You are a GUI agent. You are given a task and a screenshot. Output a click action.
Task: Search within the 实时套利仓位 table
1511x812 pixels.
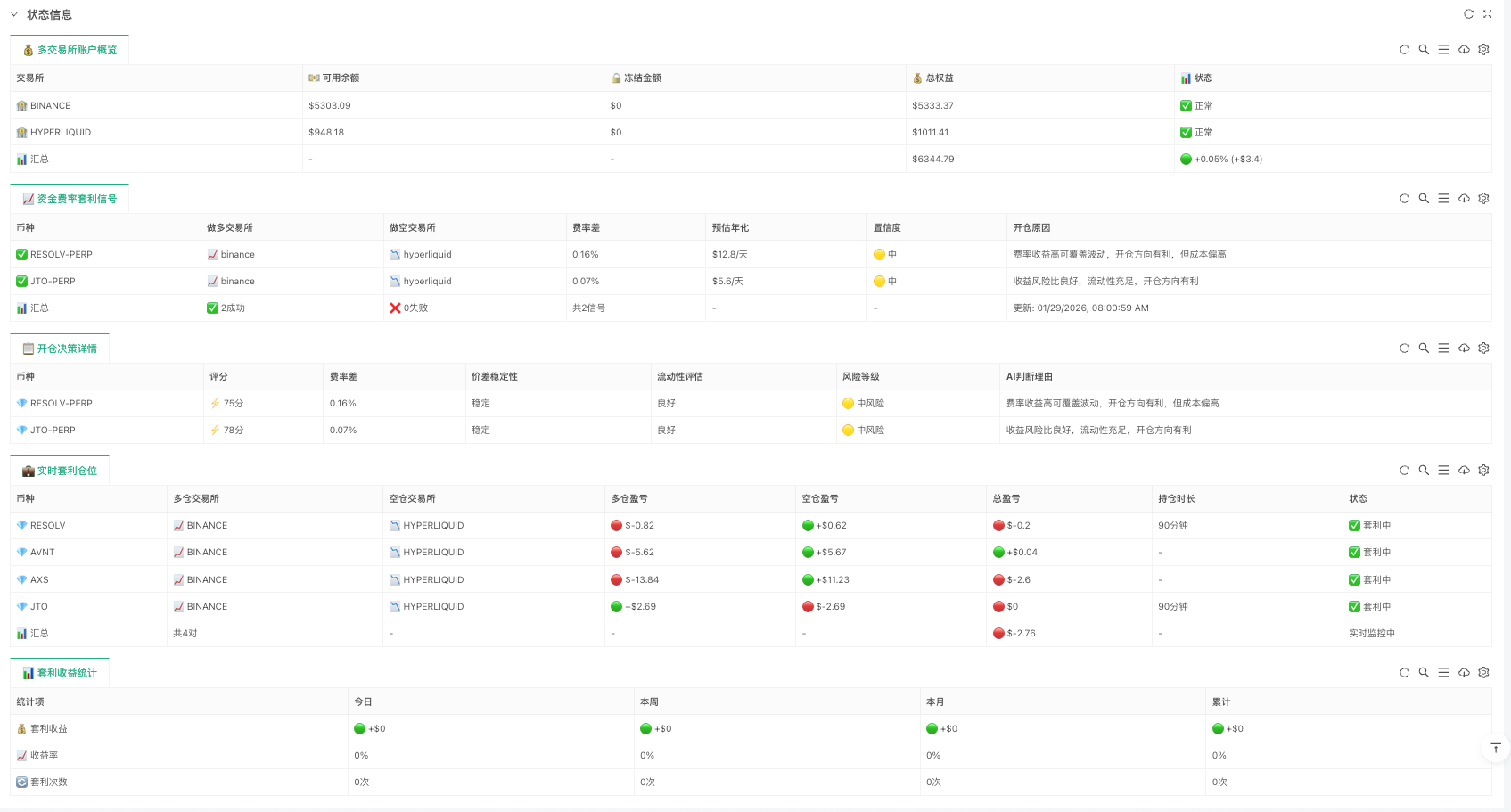click(x=1424, y=470)
